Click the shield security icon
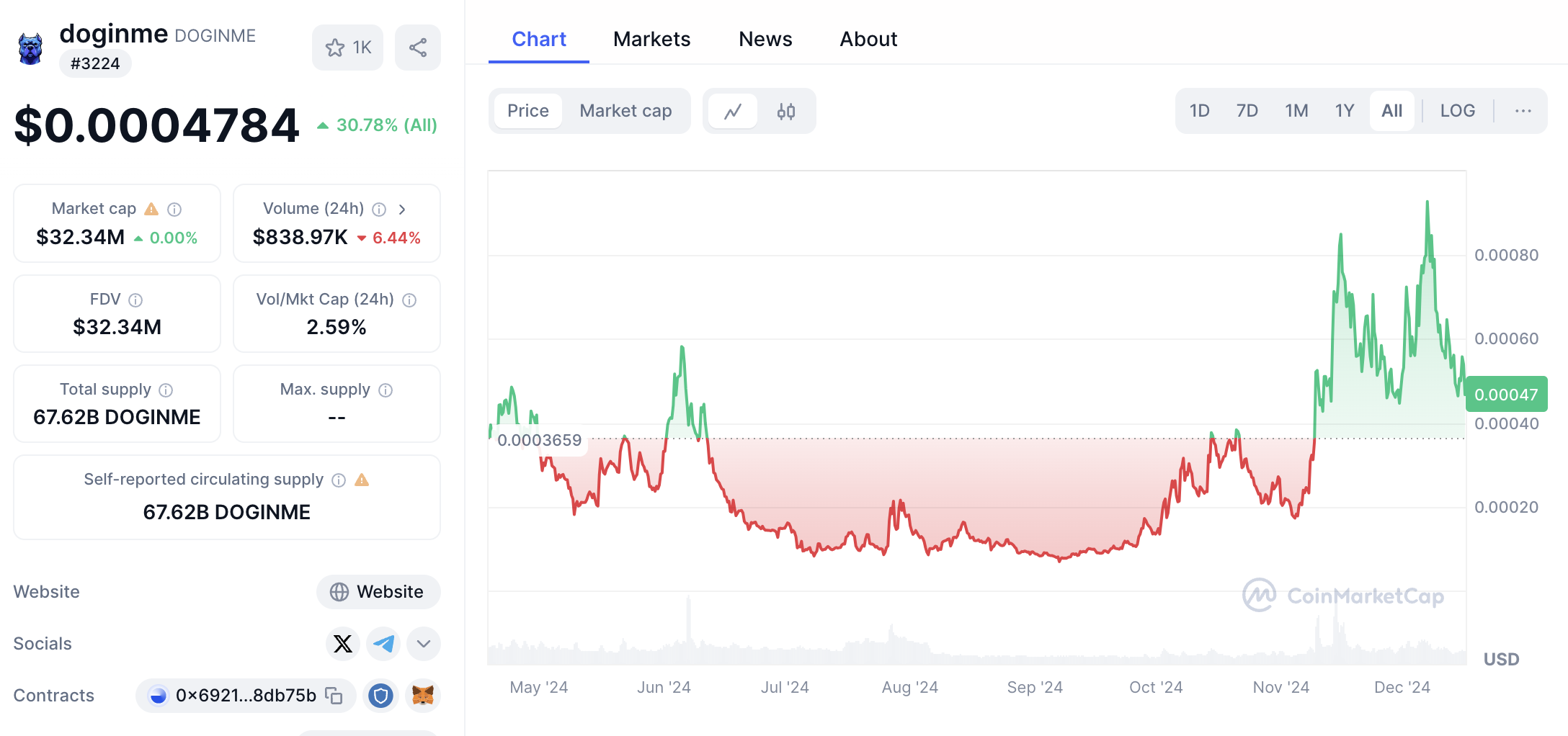 [381, 696]
